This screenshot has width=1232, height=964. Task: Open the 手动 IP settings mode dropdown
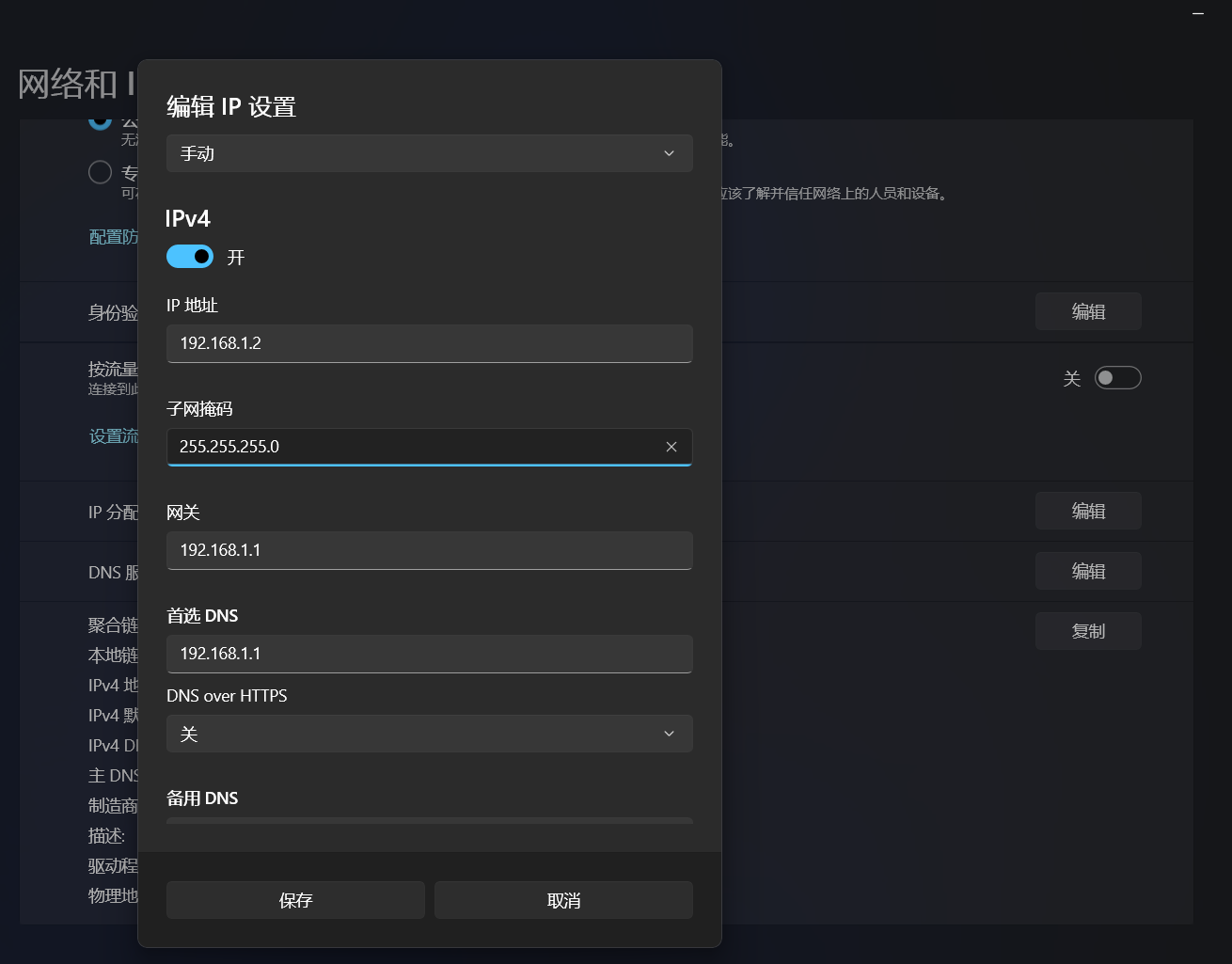(x=429, y=153)
